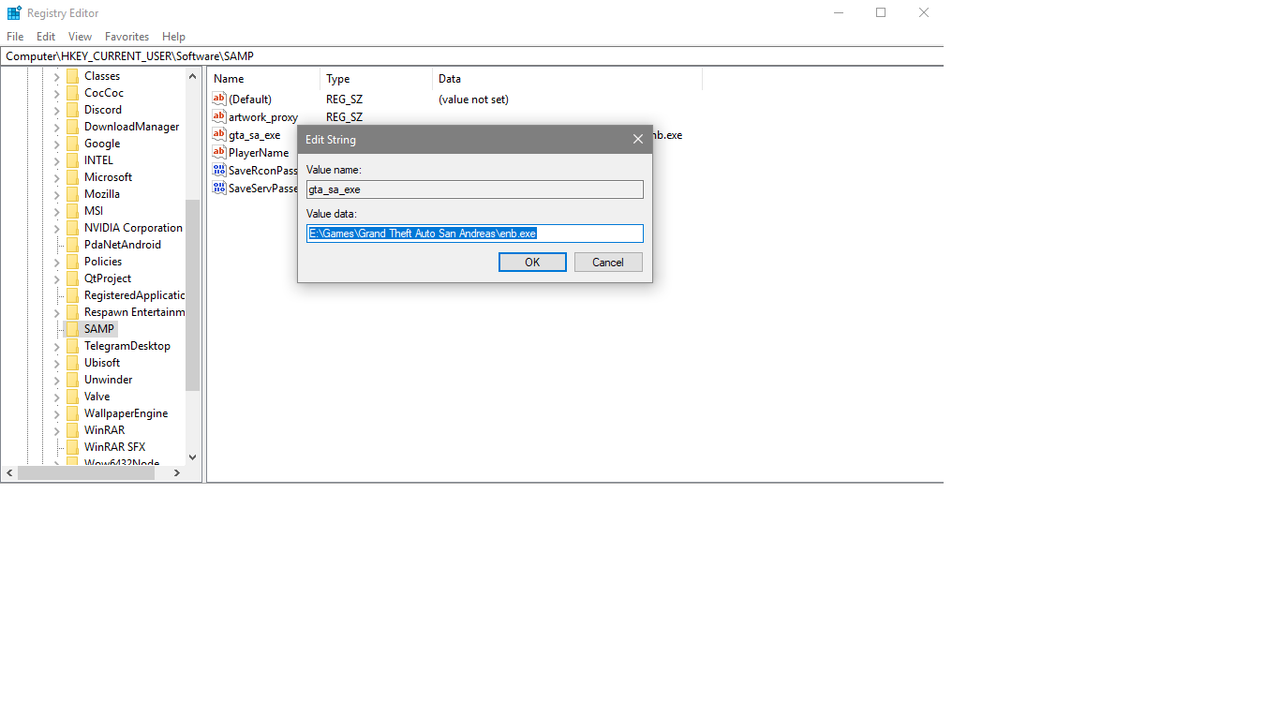Click the string icon of artwork_proxy value
The height and width of the screenshot is (720, 1280).
pyautogui.click(x=219, y=116)
